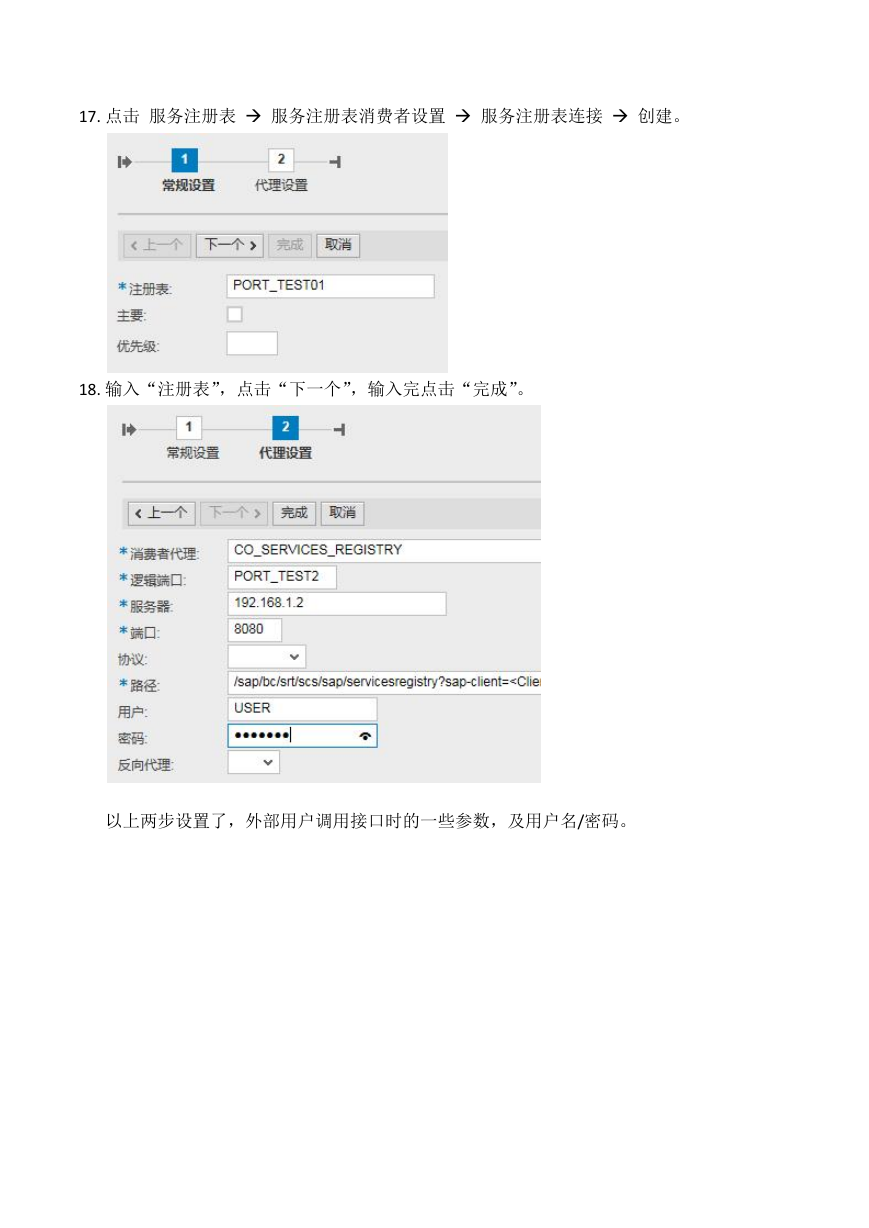The width and height of the screenshot is (869, 1228).
Task: Click 逻辑端口 field PORT_TEST2
Action: point(282,577)
